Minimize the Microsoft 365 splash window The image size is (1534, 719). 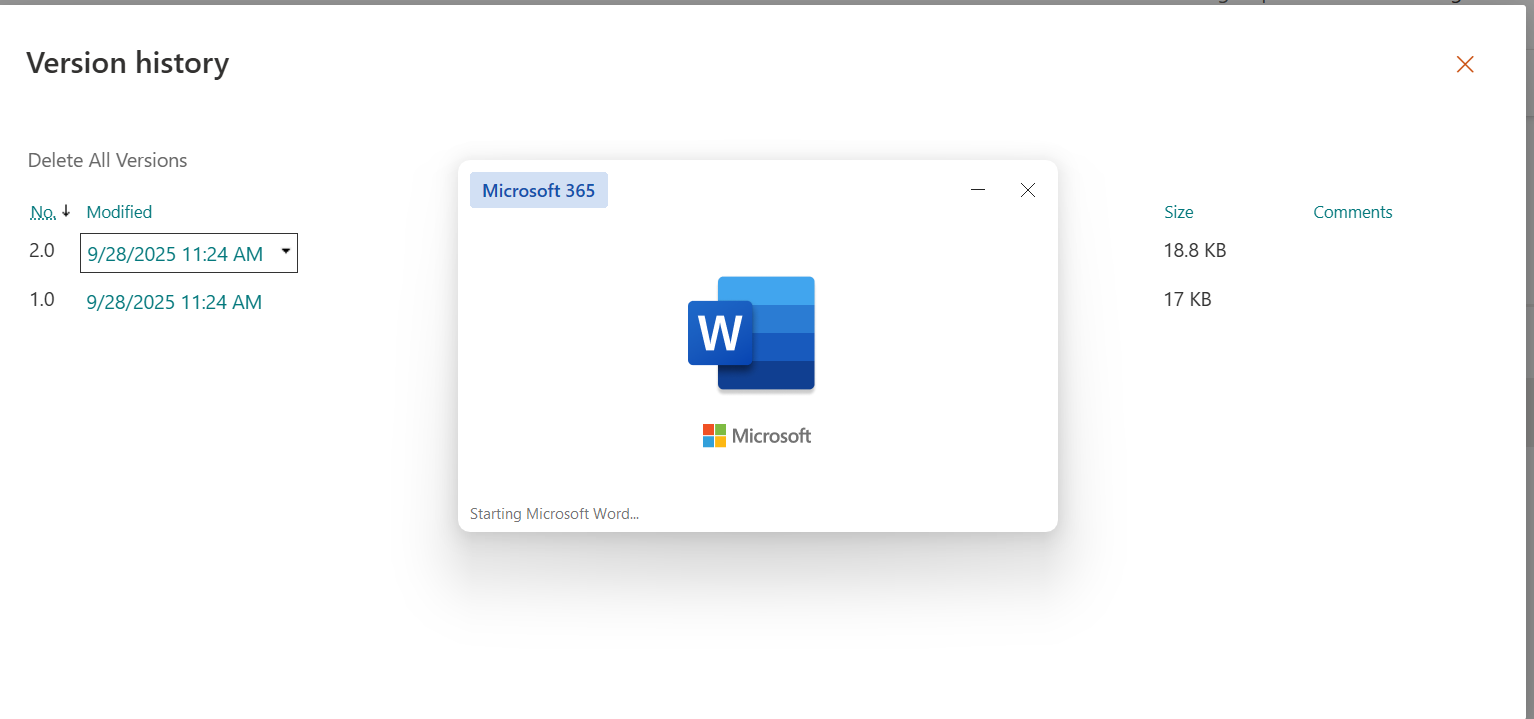978,190
